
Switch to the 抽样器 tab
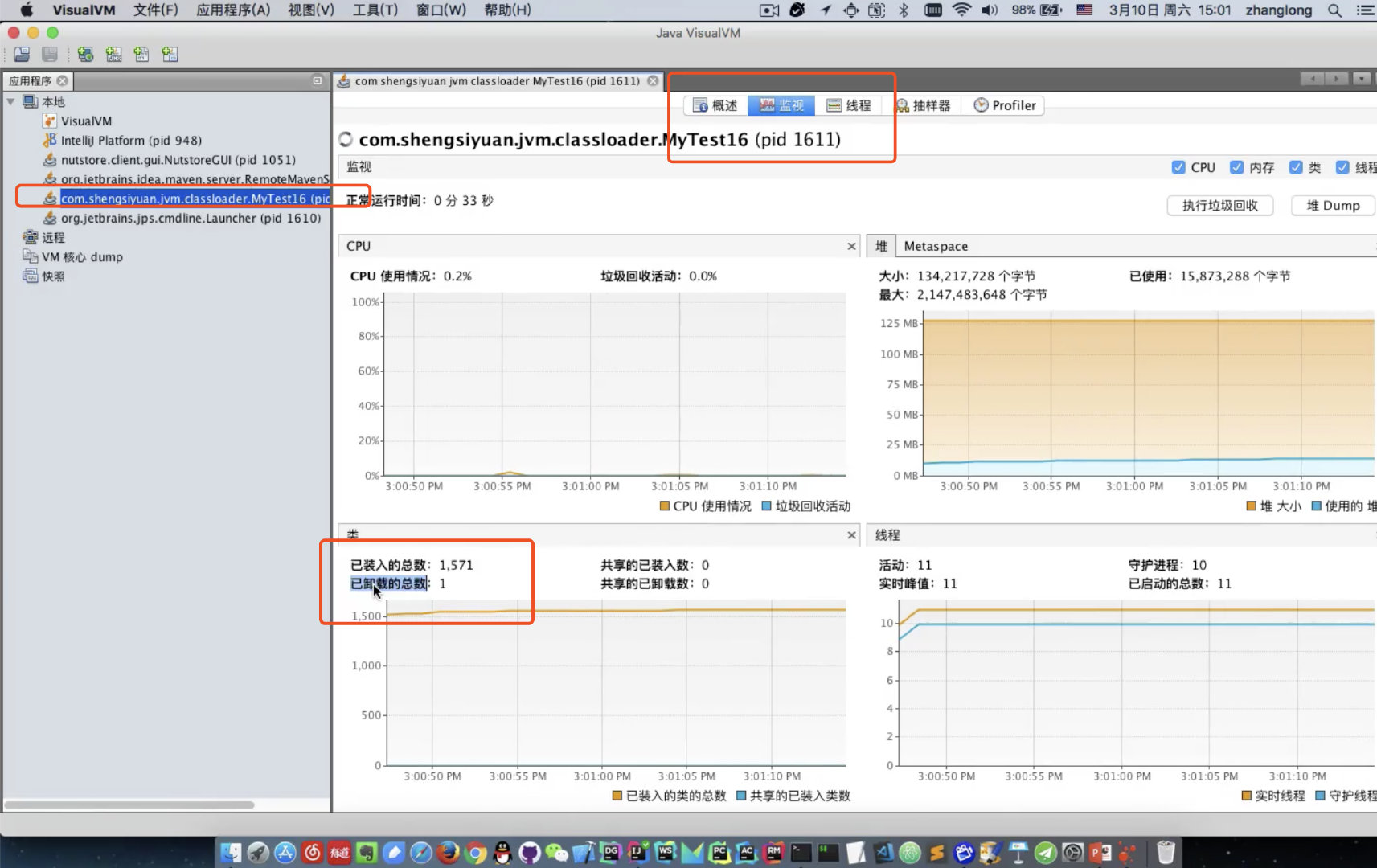pyautogui.click(x=923, y=105)
